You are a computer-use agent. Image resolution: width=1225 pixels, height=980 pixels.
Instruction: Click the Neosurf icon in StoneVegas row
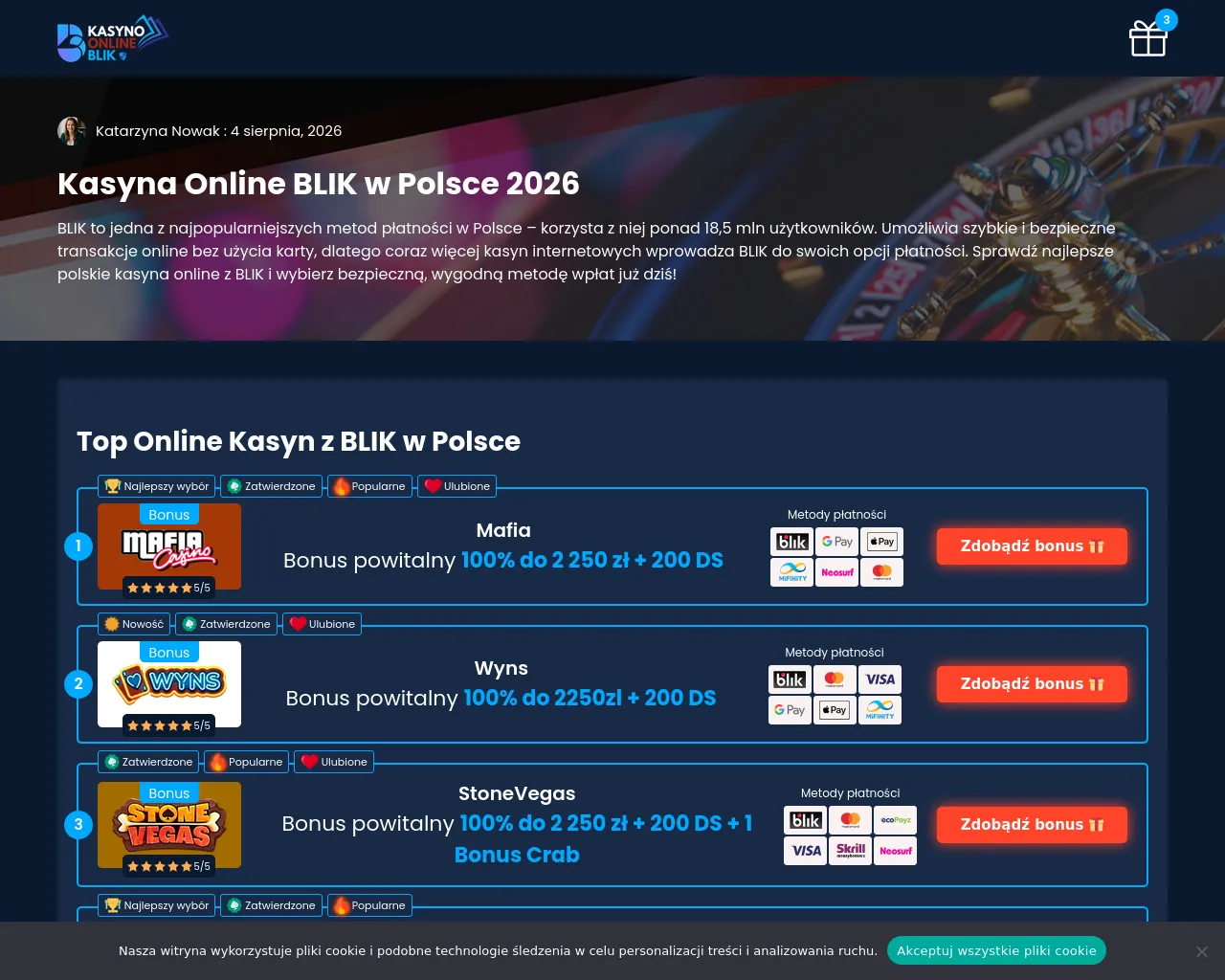click(x=896, y=851)
